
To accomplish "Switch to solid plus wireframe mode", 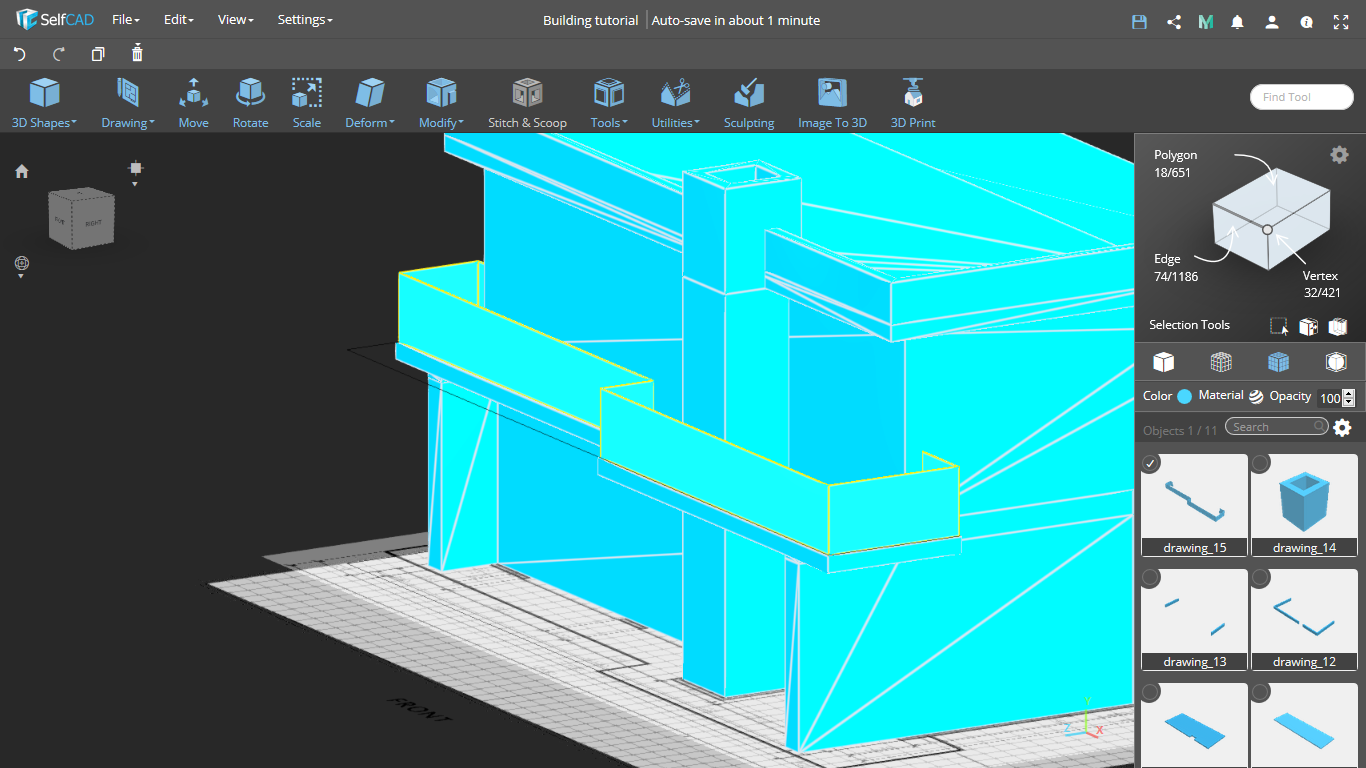I will pyautogui.click(x=1278, y=361).
